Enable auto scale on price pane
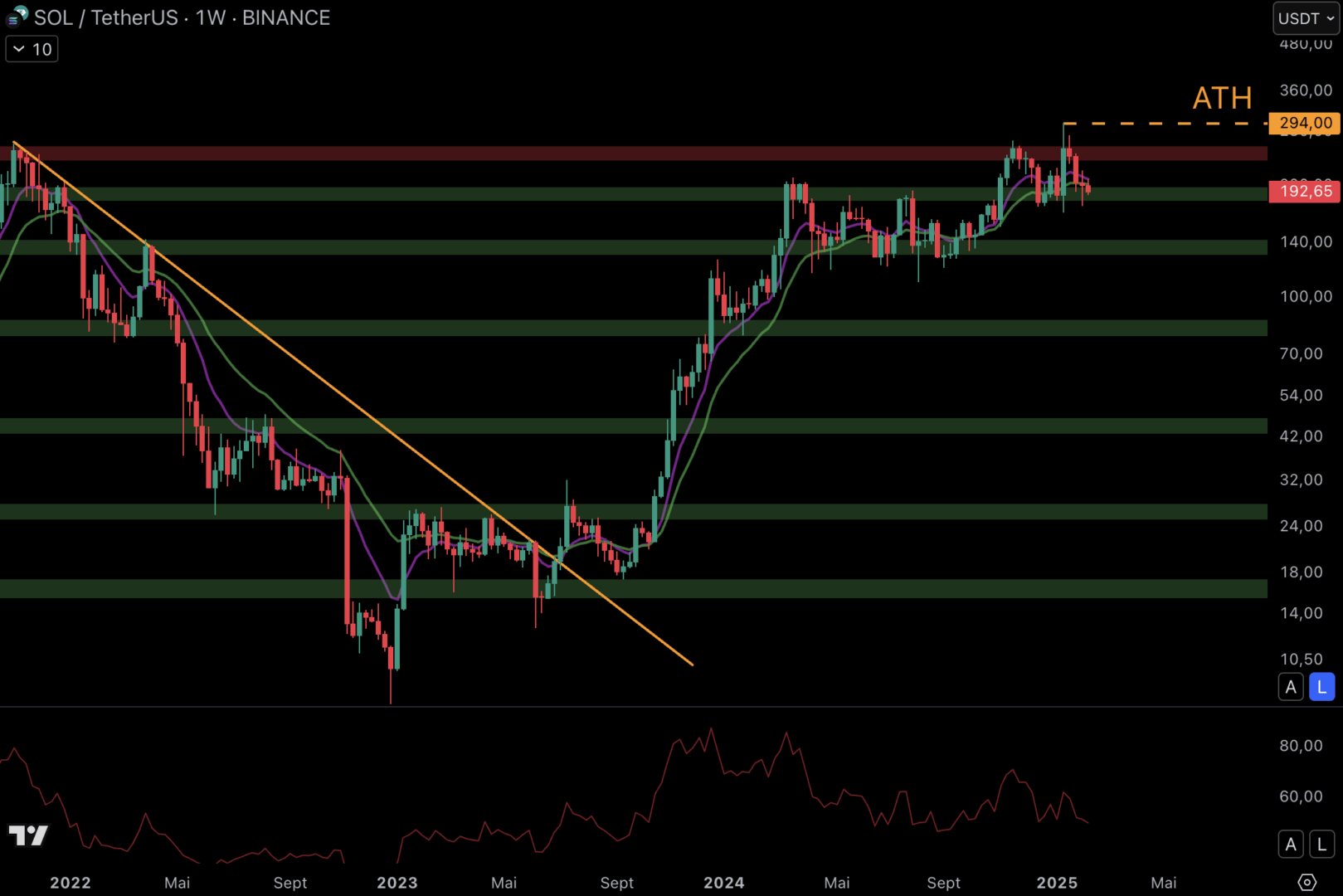 [x=1291, y=687]
